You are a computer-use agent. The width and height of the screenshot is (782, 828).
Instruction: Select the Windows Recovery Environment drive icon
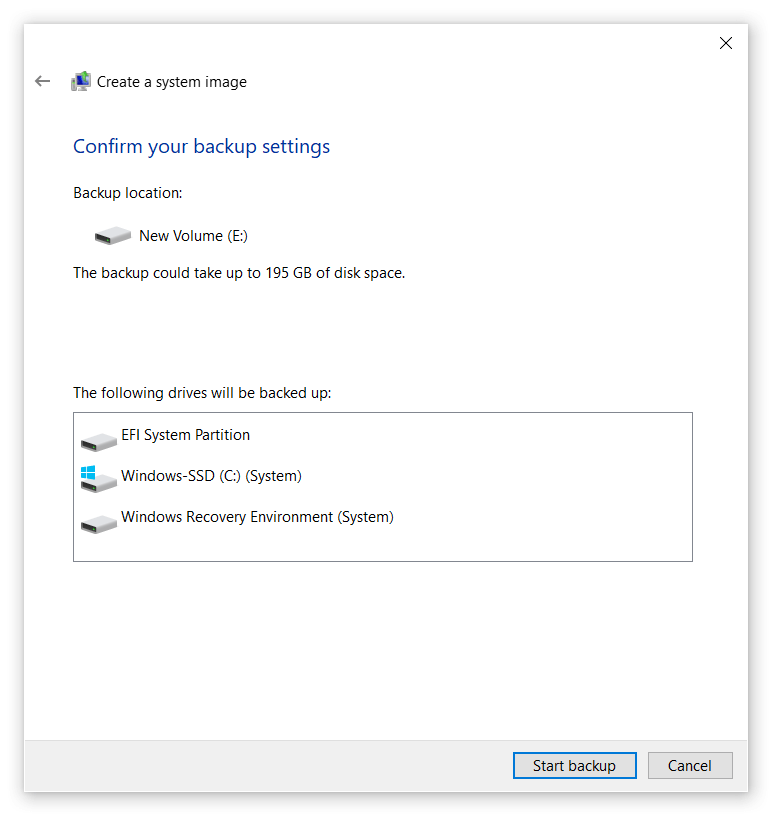pos(99,523)
